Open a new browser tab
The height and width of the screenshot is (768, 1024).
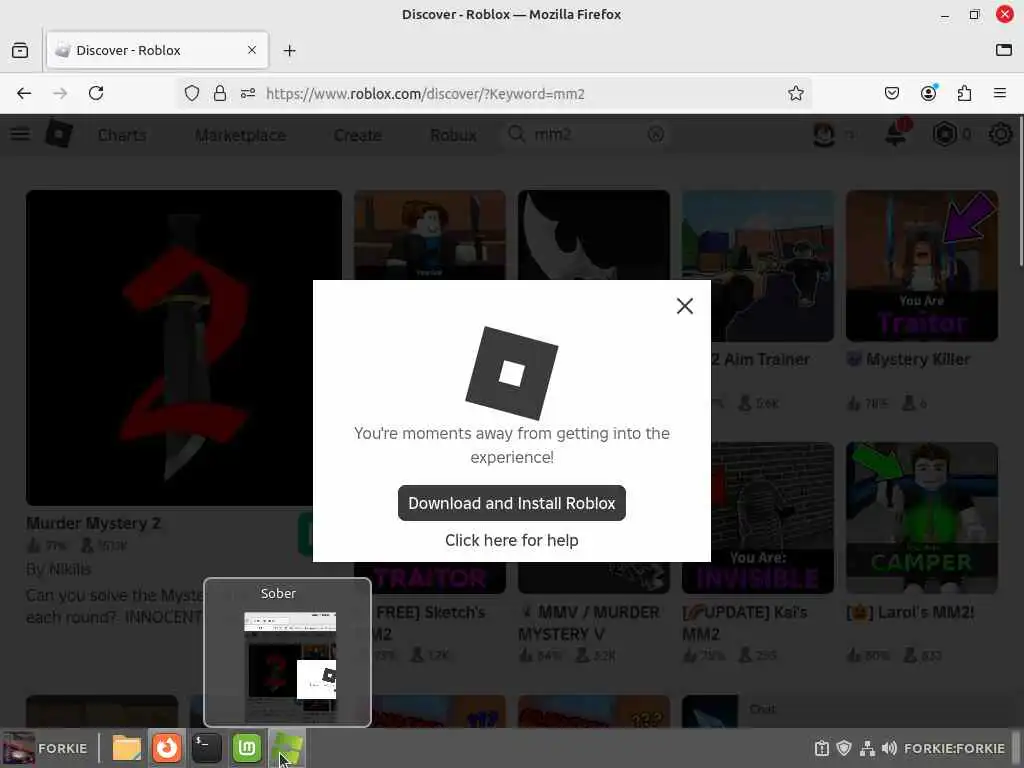click(x=289, y=50)
